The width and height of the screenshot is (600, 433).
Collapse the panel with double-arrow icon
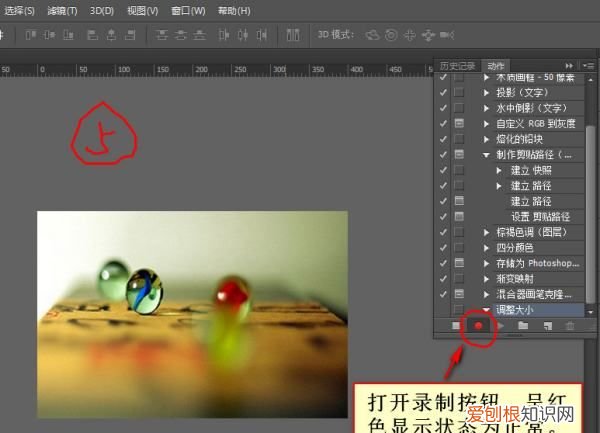[569, 66]
